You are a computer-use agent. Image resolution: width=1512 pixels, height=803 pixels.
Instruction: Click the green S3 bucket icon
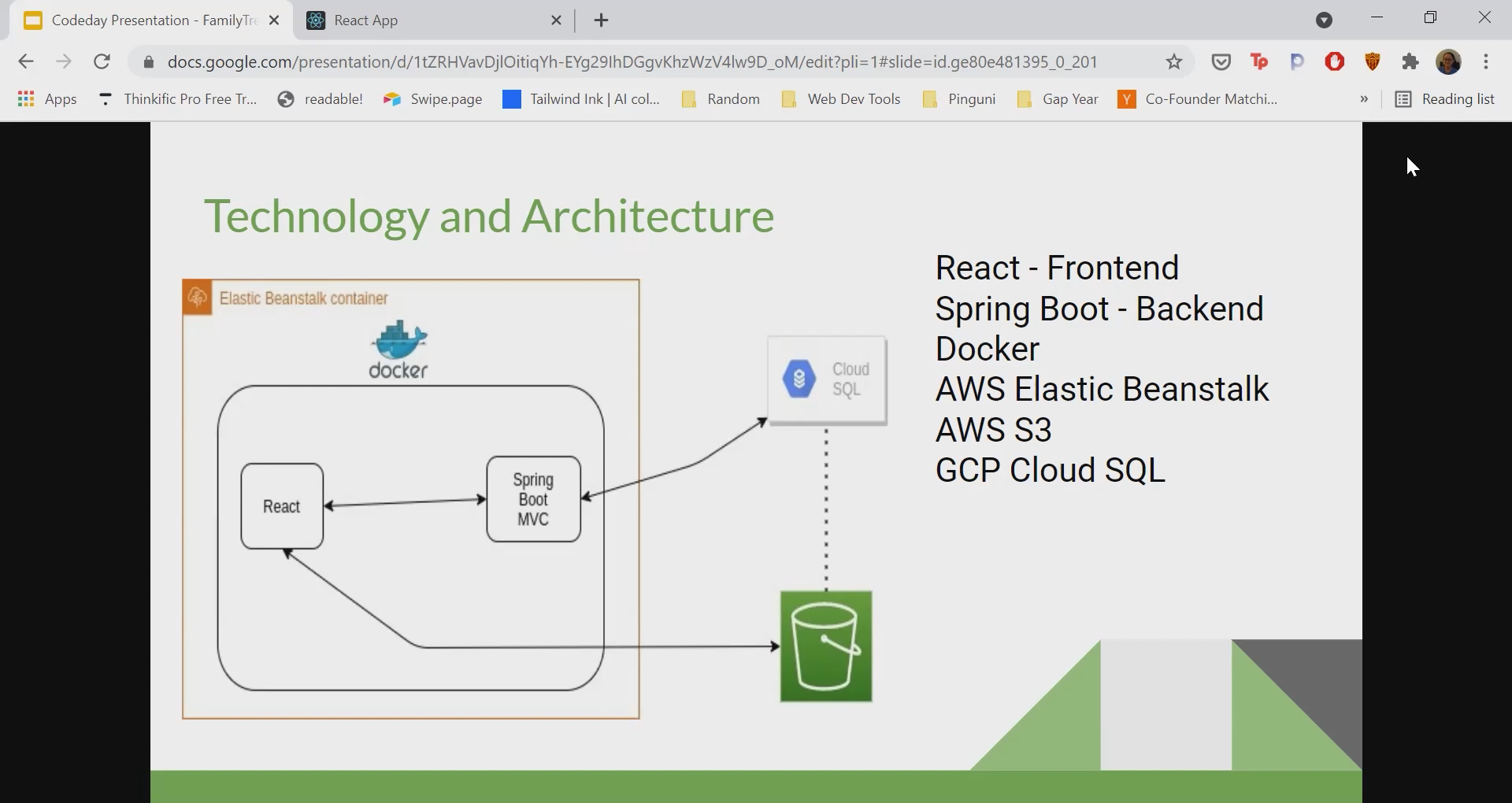(826, 646)
